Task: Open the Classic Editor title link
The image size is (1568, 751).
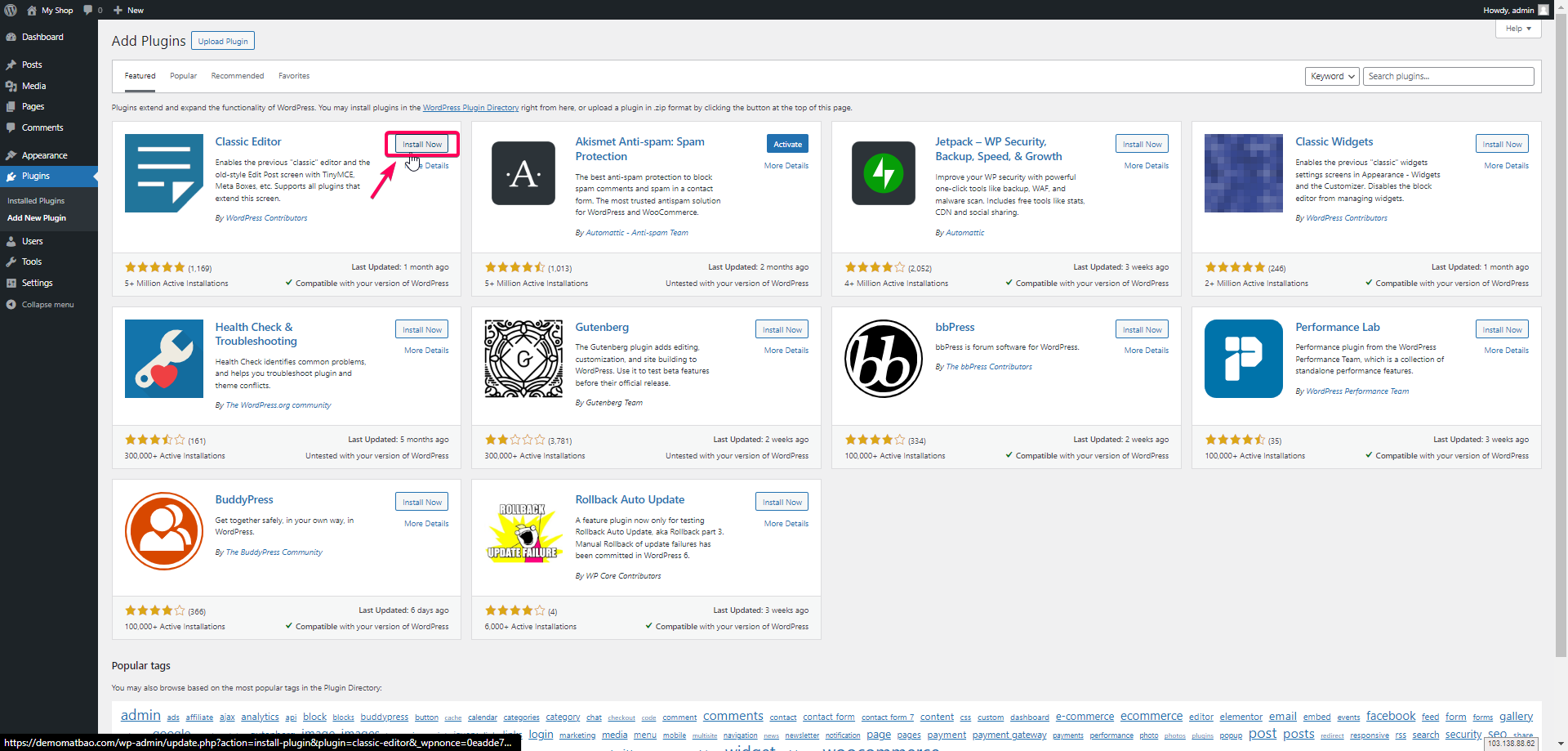Action: 248,141
